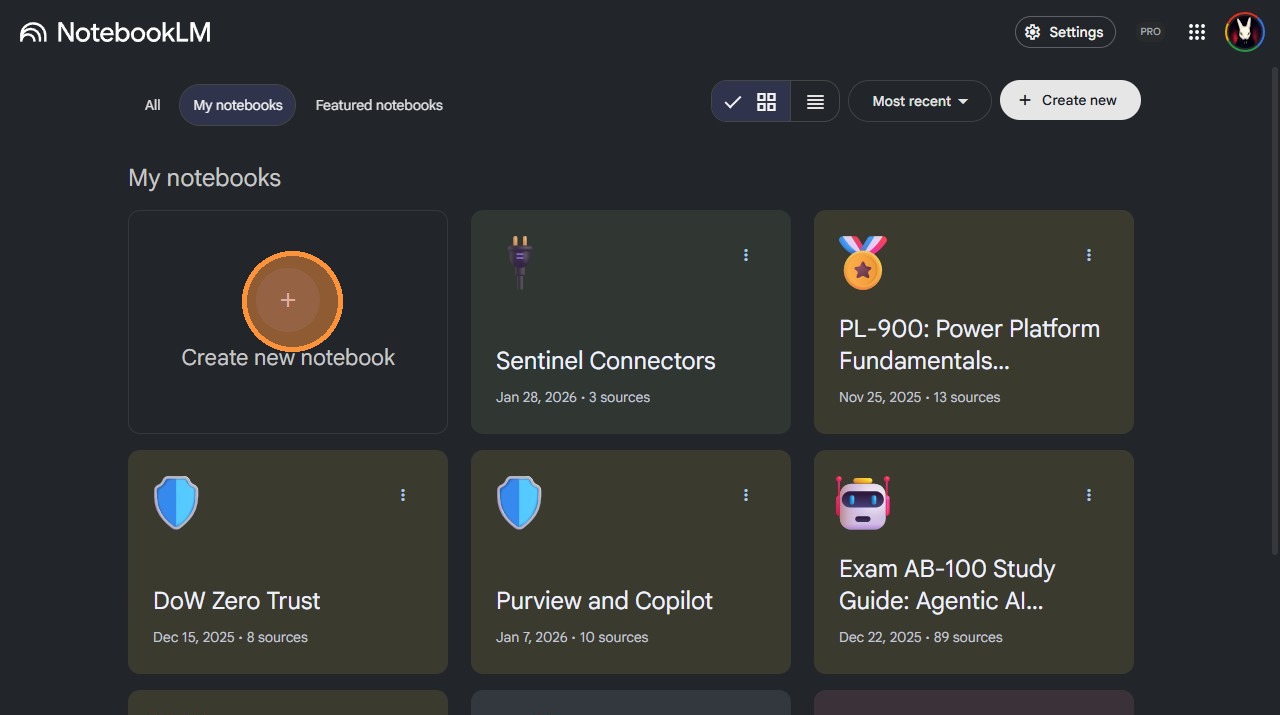1280x715 pixels.
Task: Click the DoW Zero Trust shield icon
Action: [x=176, y=502]
